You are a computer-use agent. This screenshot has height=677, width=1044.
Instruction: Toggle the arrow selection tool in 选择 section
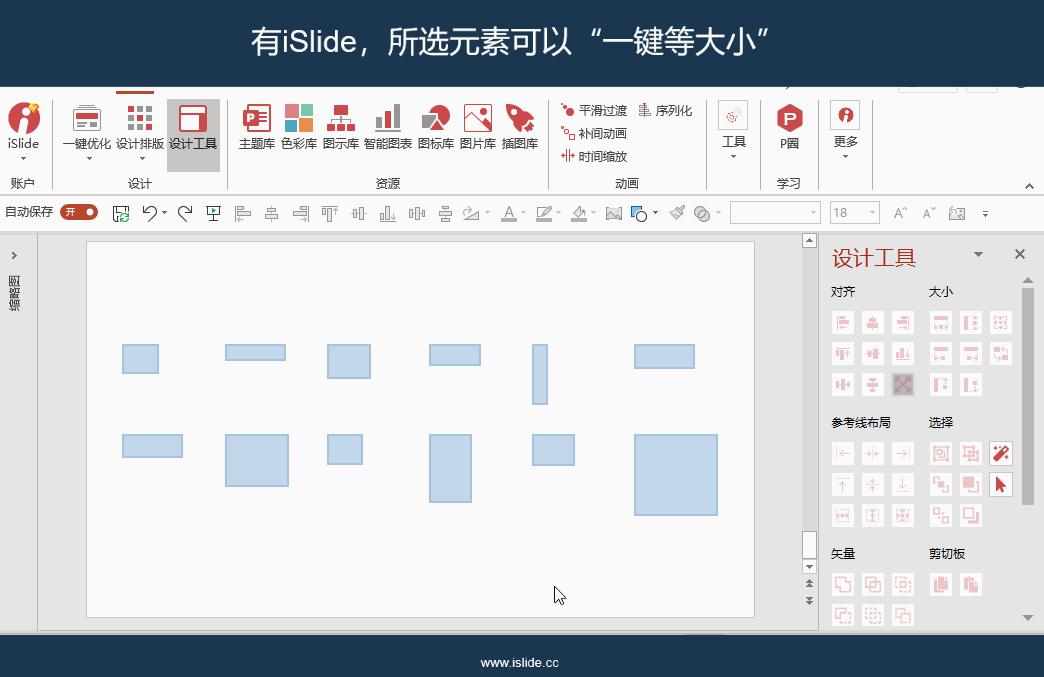(x=1000, y=485)
